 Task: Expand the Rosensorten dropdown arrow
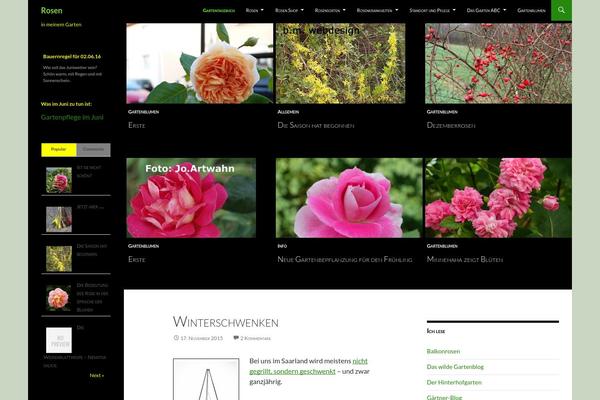344,10
